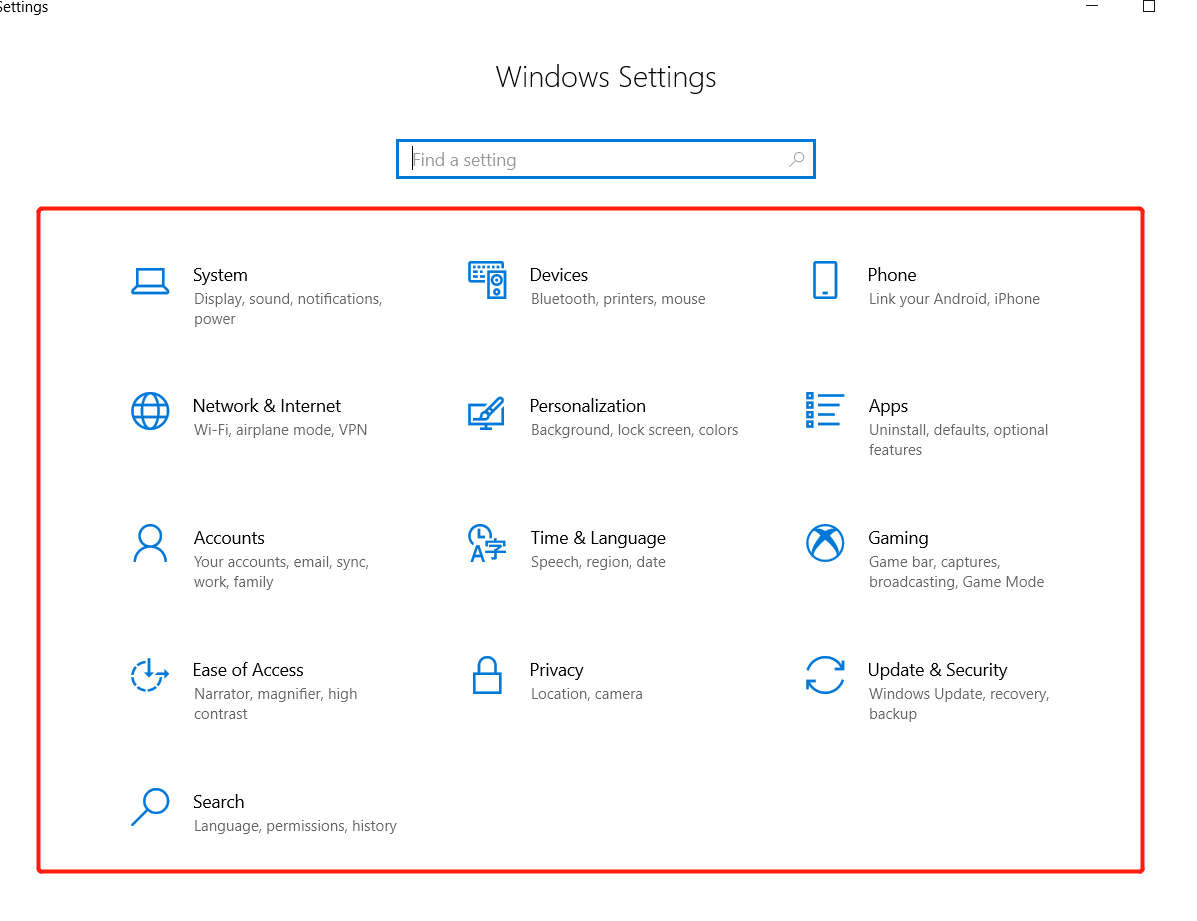
Task: Click 'Uninstall, defaults, optional features' text
Action: pyautogui.click(x=958, y=440)
